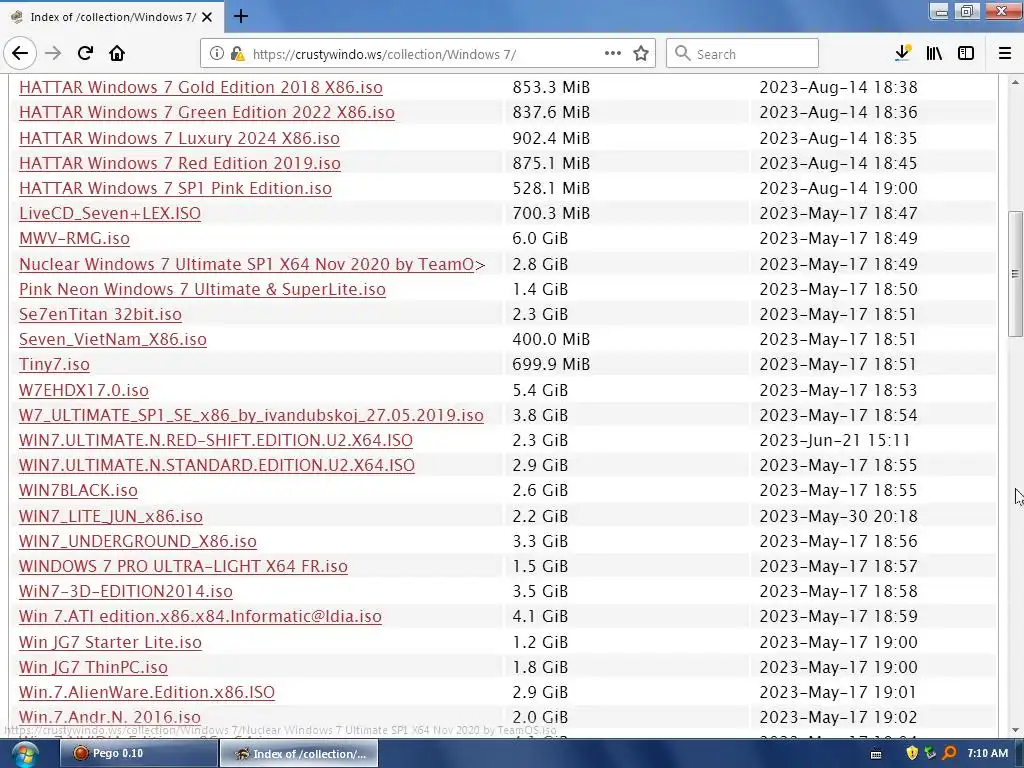Click the keyboard tray icon
Viewport: 1024px width, 768px height.
pos(876,754)
